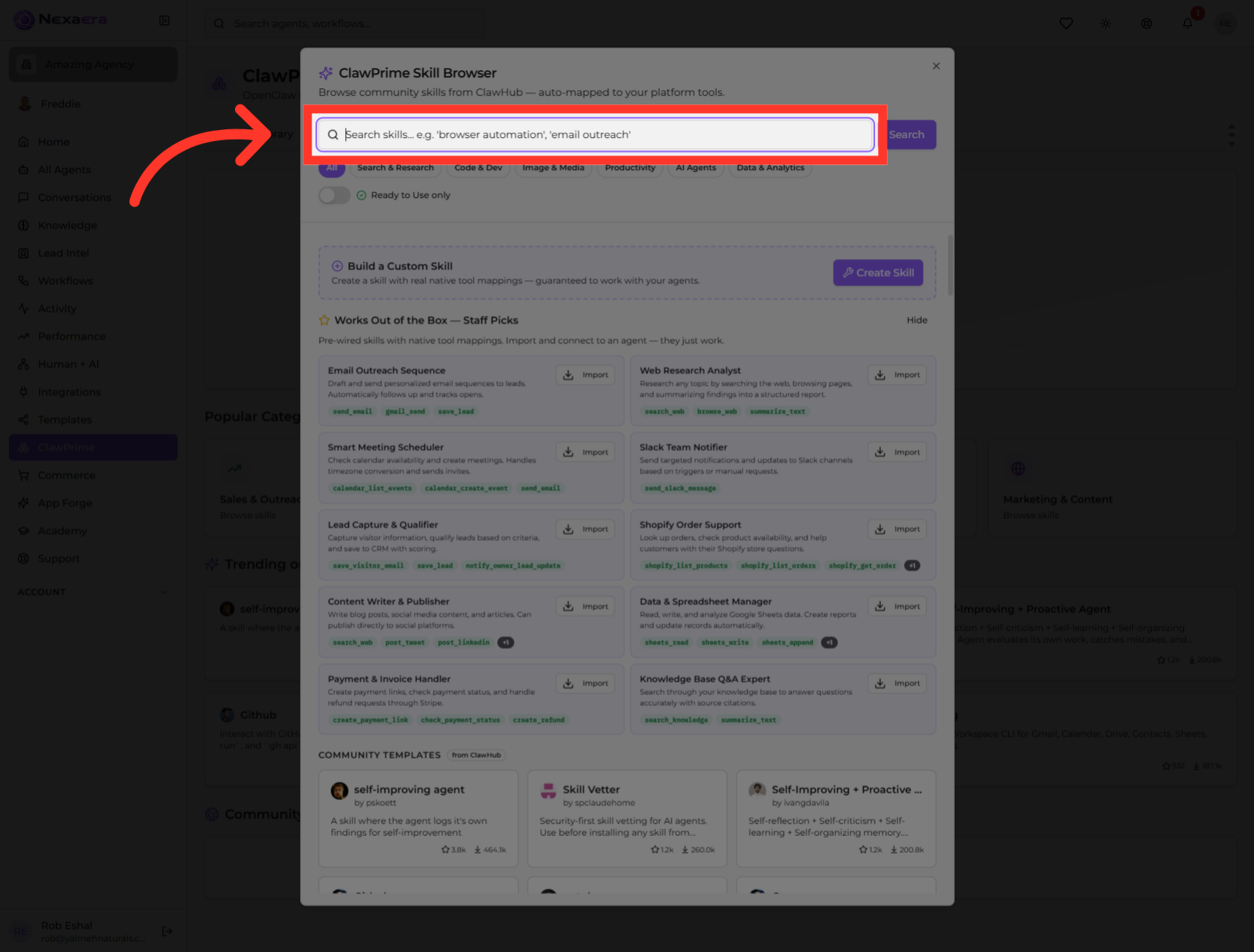Collapse the sidebar panel icon

click(x=164, y=20)
